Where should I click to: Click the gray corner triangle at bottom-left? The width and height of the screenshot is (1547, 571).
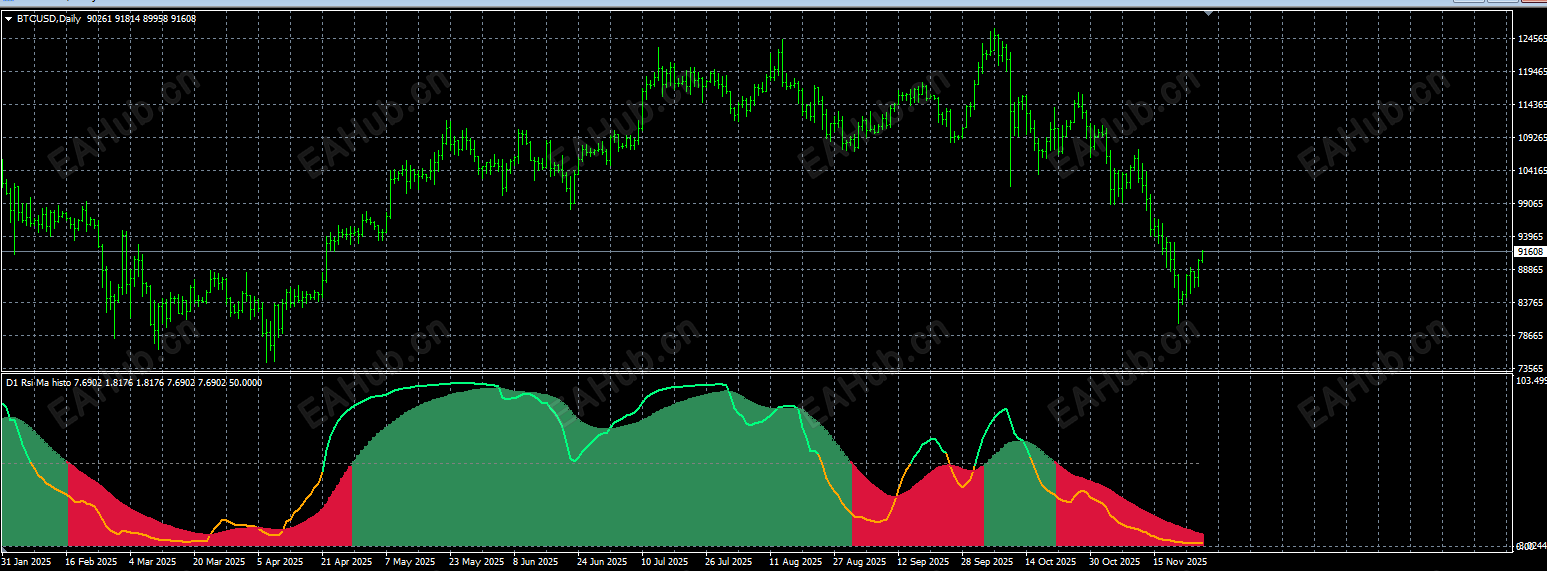pyautogui.click(x=4, y=550)
